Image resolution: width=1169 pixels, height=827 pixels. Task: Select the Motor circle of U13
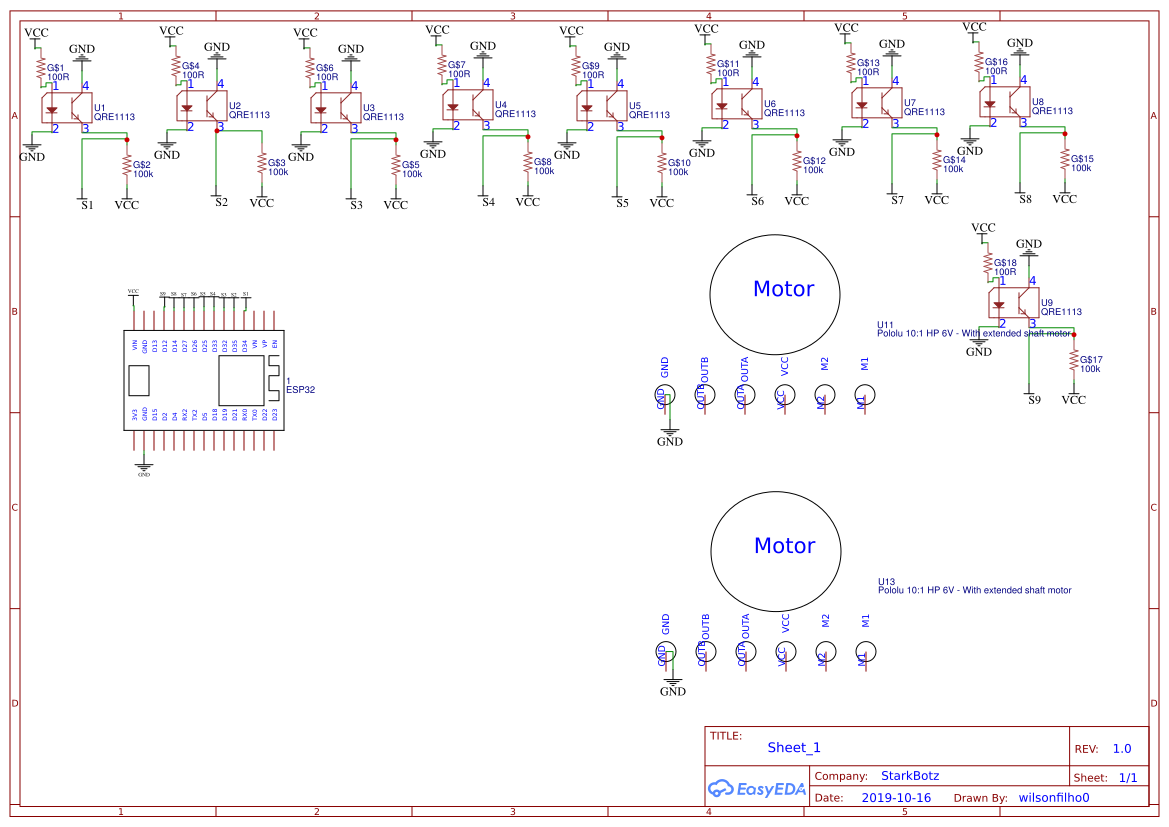(775, 550)
